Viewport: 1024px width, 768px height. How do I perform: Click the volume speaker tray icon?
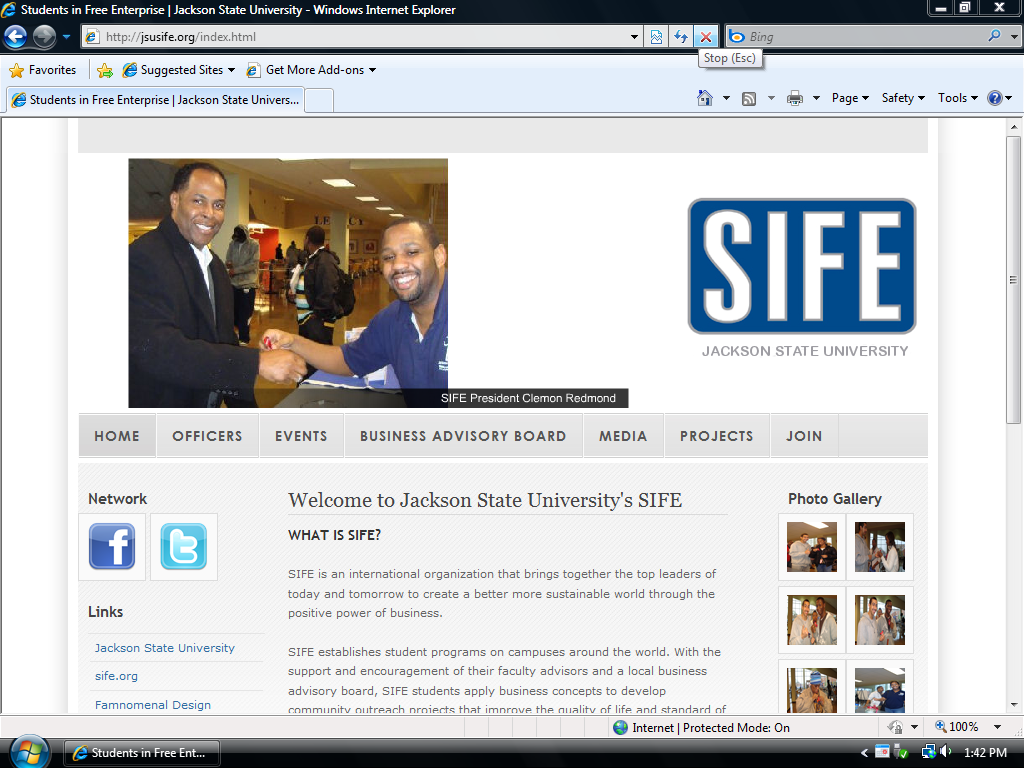946,752
